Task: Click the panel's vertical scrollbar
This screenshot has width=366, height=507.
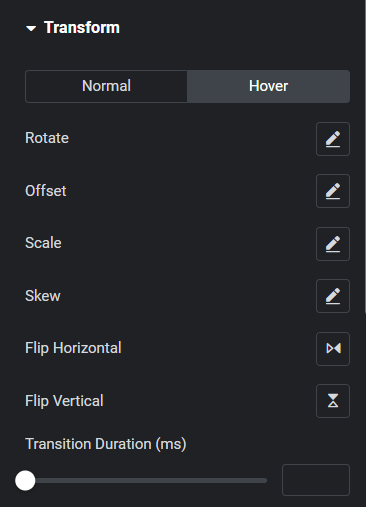Action: (x=365, y=157)
